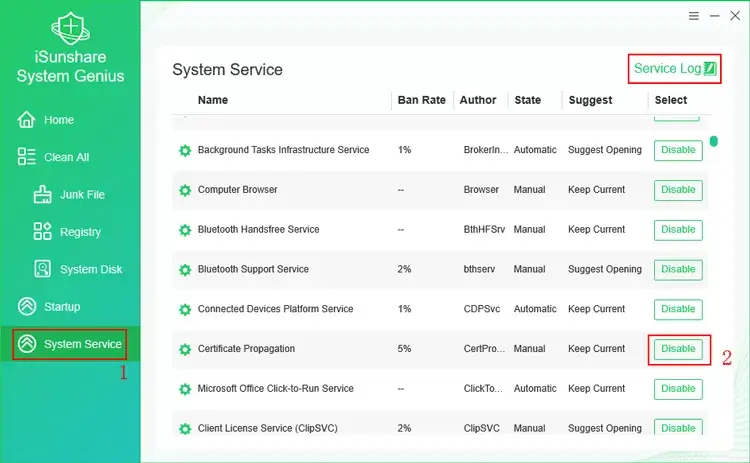Select Clean All in the sidebar
Viewport: 750px width, 463px height.
coord(66,157)
